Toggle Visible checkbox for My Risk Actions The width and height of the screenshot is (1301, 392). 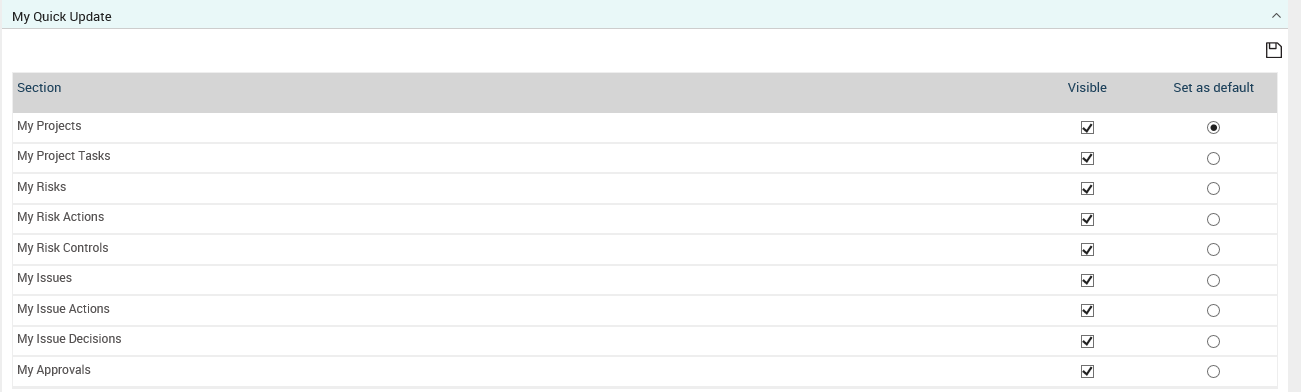1087,219
